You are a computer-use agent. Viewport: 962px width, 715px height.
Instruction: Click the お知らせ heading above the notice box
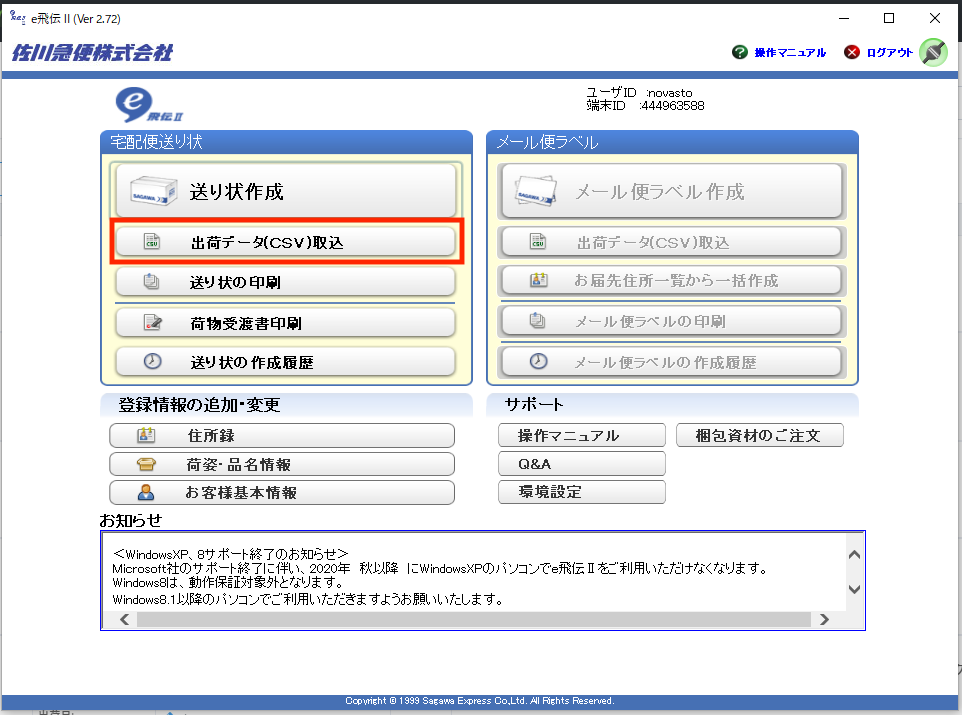(x=131, y=520)
